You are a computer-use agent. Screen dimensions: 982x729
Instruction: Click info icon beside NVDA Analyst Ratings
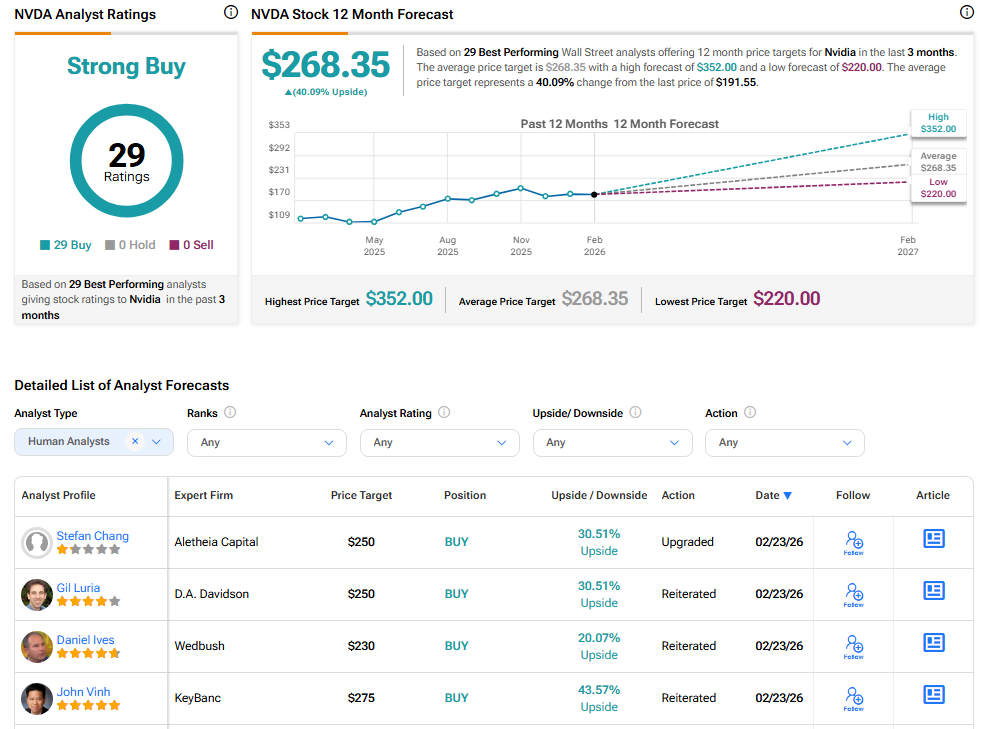231,13
